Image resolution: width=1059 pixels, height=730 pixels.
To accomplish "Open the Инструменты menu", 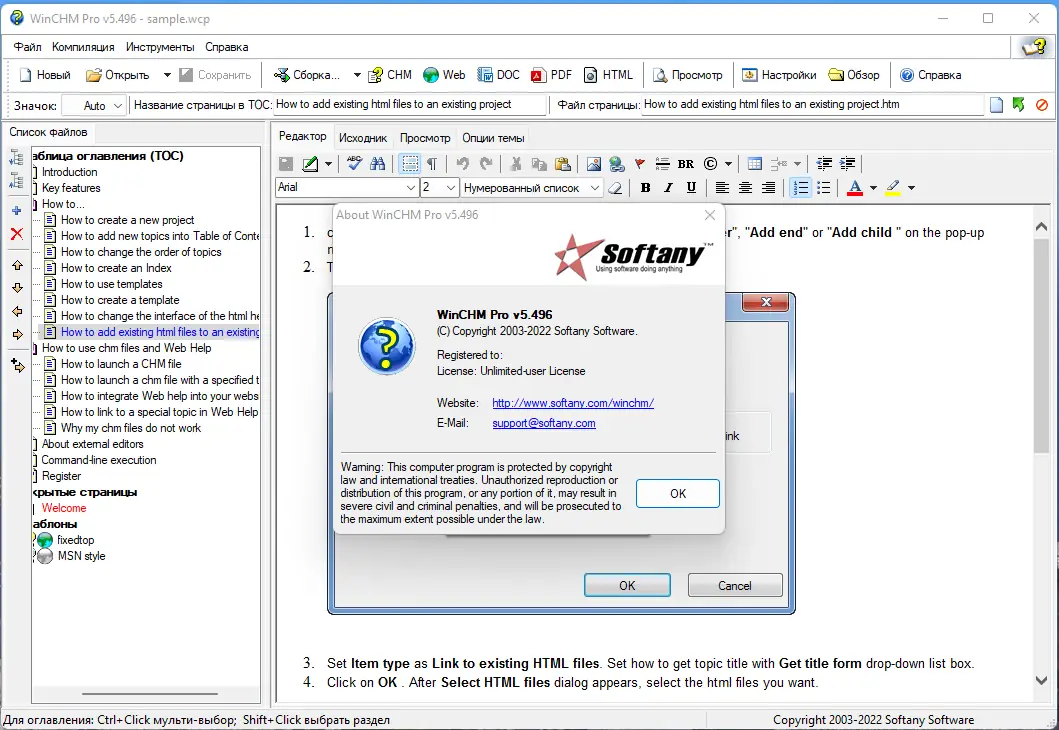I will [160, 47].
